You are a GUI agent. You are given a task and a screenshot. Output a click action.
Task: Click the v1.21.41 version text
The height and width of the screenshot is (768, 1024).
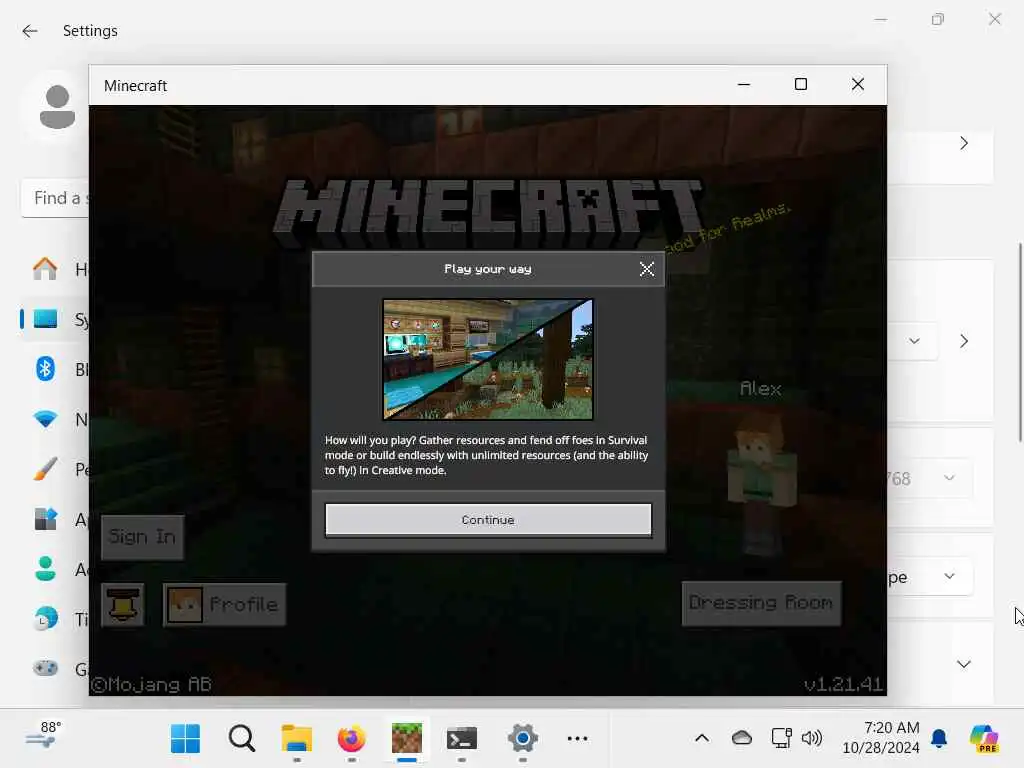(843, 684)
